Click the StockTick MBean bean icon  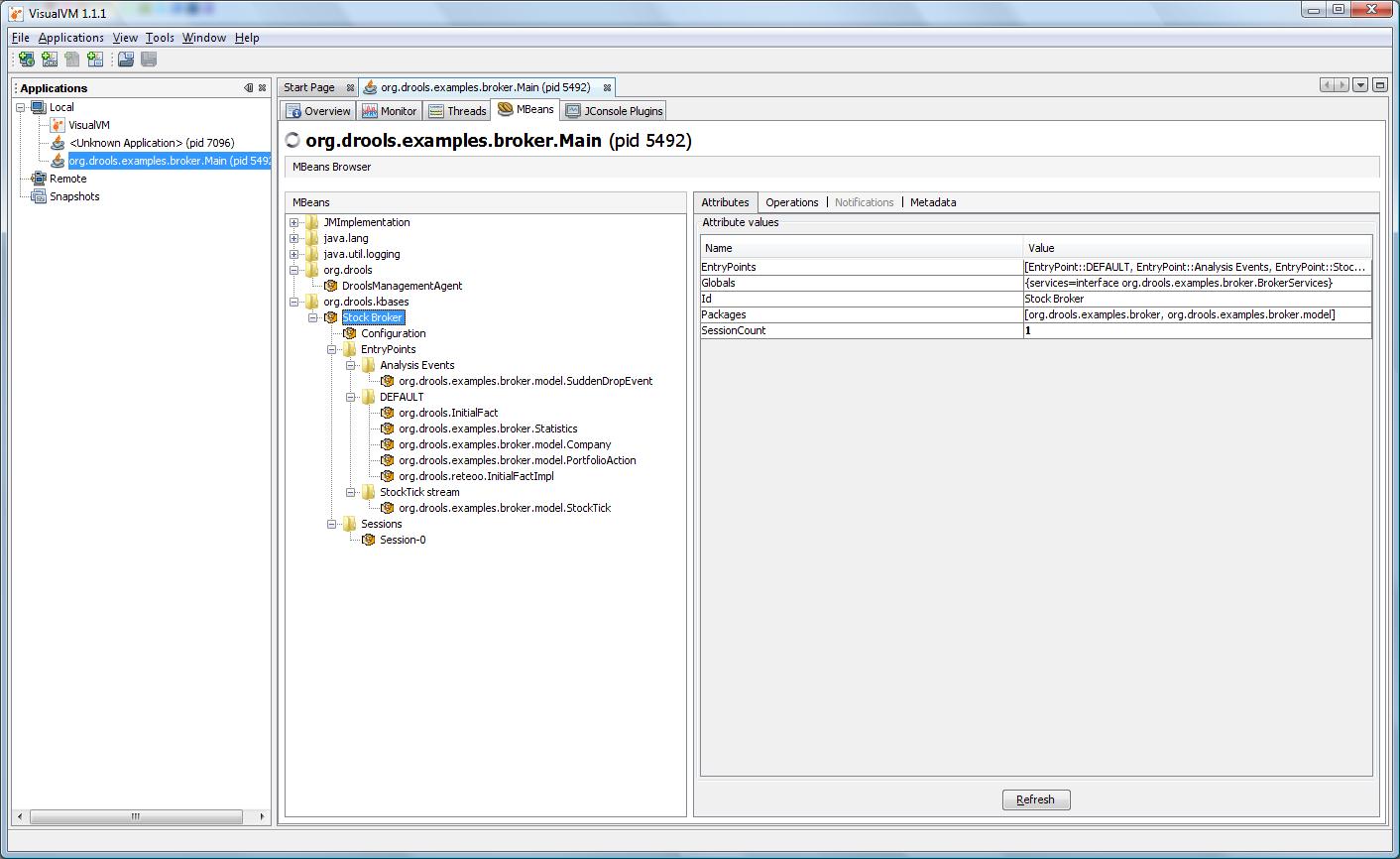[x=388, y=508]
